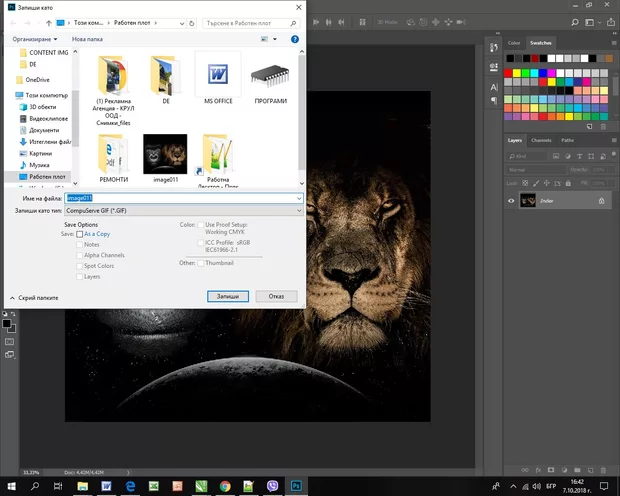Collapse folders with Скрий папките
This screenshot has width=620, height=496.
(x=35, y=297)
